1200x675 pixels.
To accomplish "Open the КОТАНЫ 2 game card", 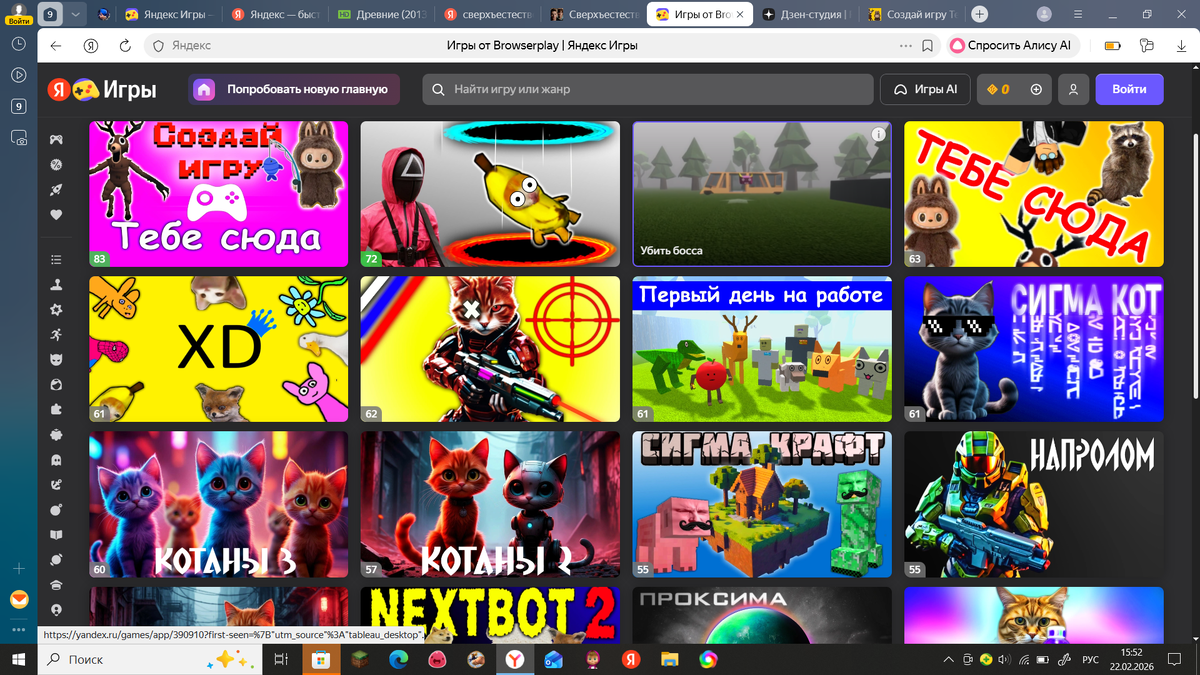I will (490, 504).
